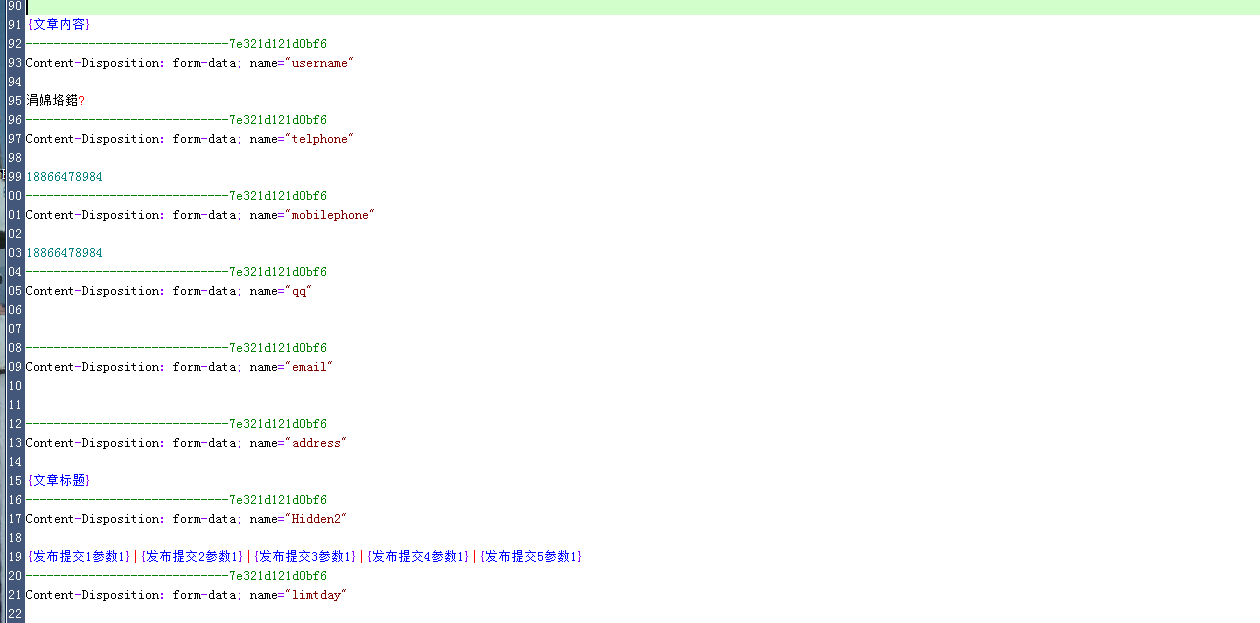Click the "limtday" field name string
This screenshot has height=623, width=1260.
pyautogui.click(x=316, y=595)
